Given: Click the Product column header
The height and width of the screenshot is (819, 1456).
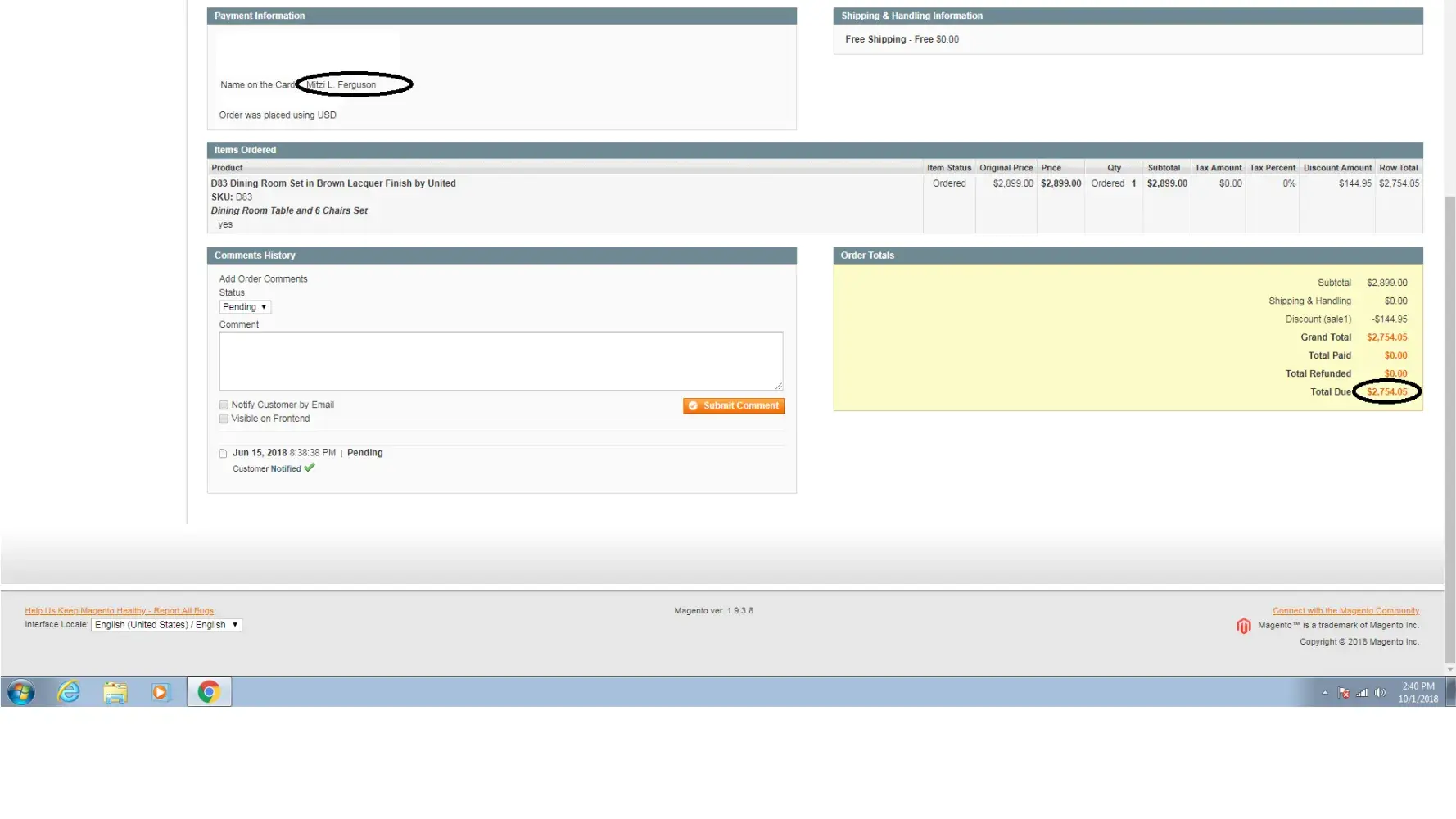Looking at the screenshot, I should coord(227,168).
